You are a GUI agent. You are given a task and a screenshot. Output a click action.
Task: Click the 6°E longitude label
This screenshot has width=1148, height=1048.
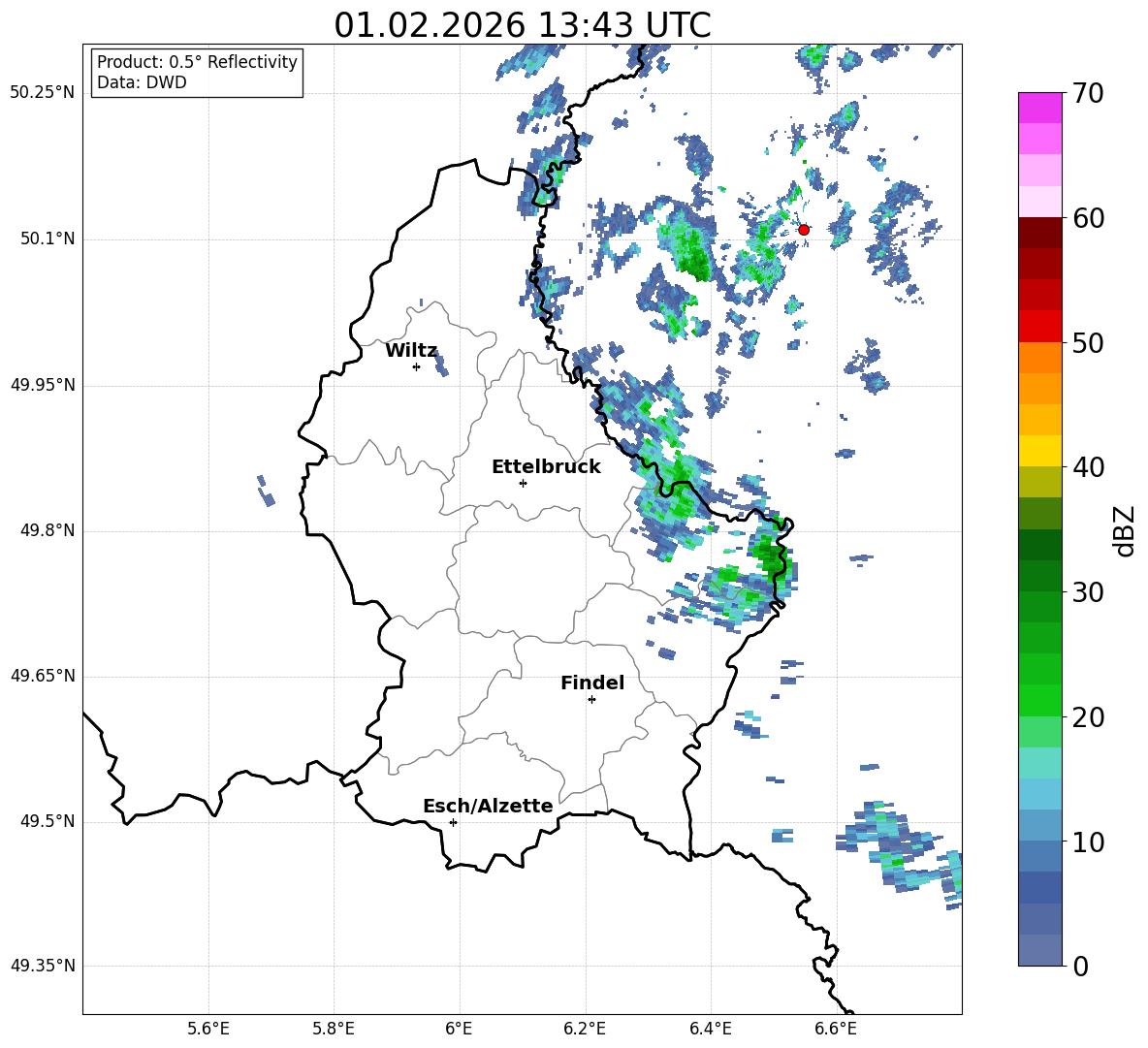pos(459,1029)
